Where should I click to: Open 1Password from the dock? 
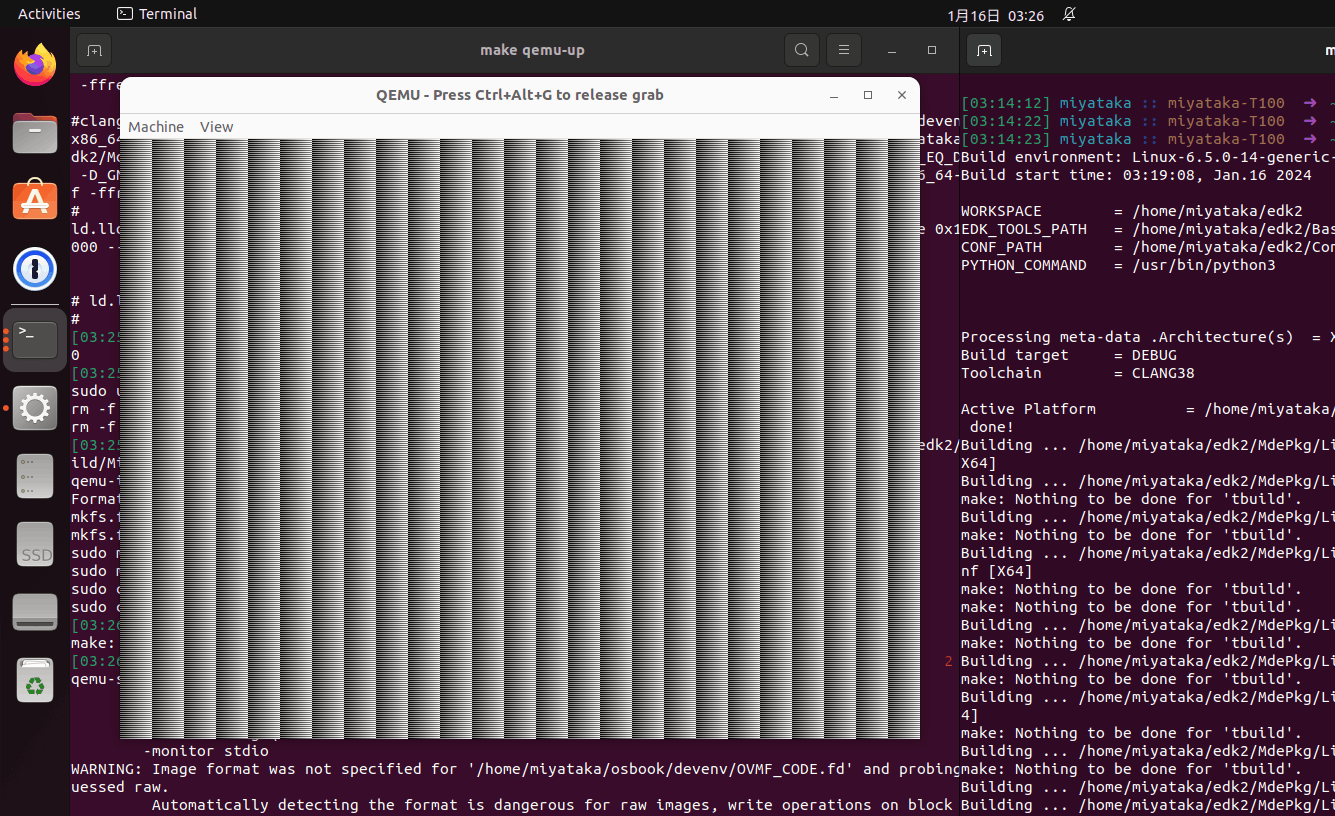tap(35, 269)
